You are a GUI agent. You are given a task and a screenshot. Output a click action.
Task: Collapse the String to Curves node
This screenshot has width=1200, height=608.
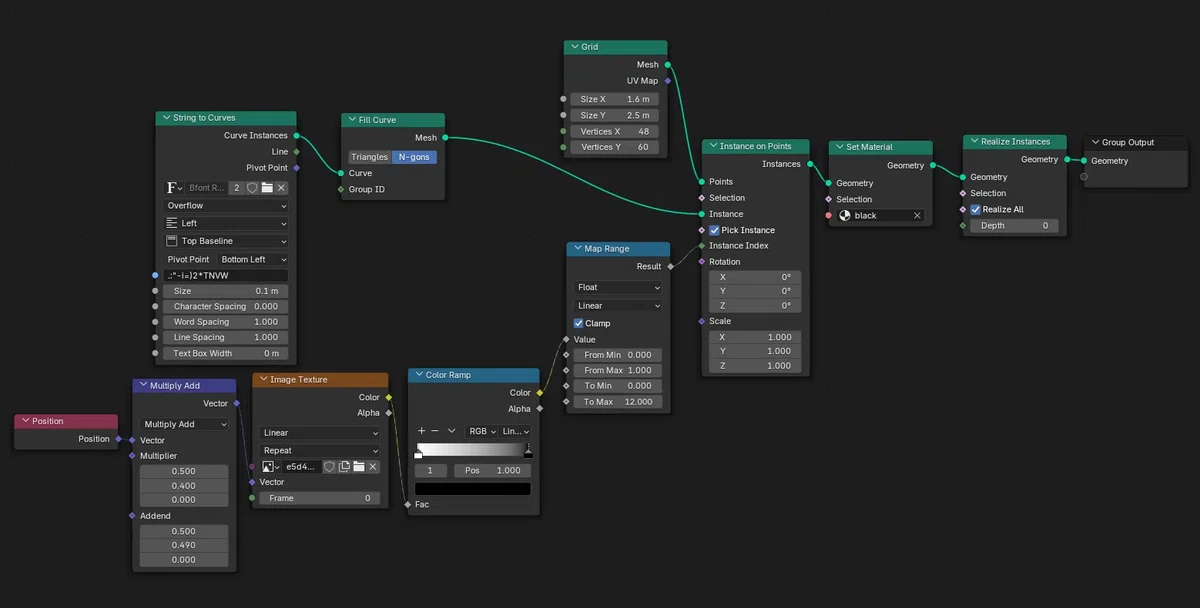click(x=166, y=118)
